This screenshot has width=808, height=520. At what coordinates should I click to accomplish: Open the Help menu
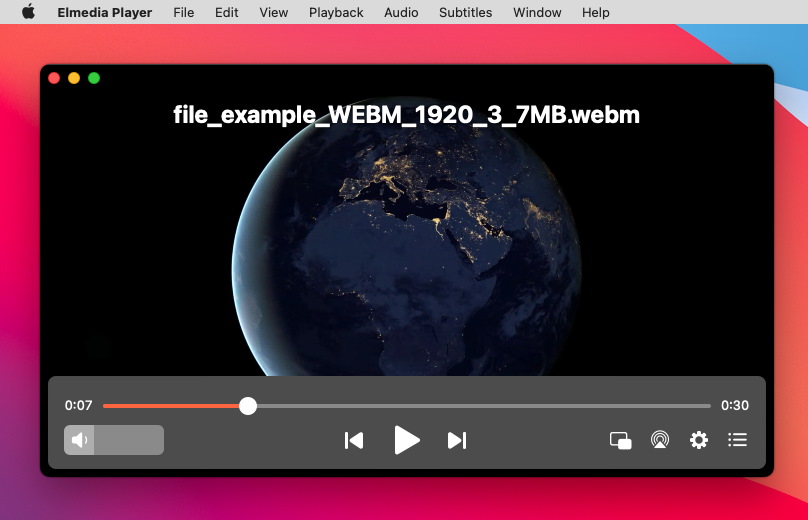pos(596,12)
